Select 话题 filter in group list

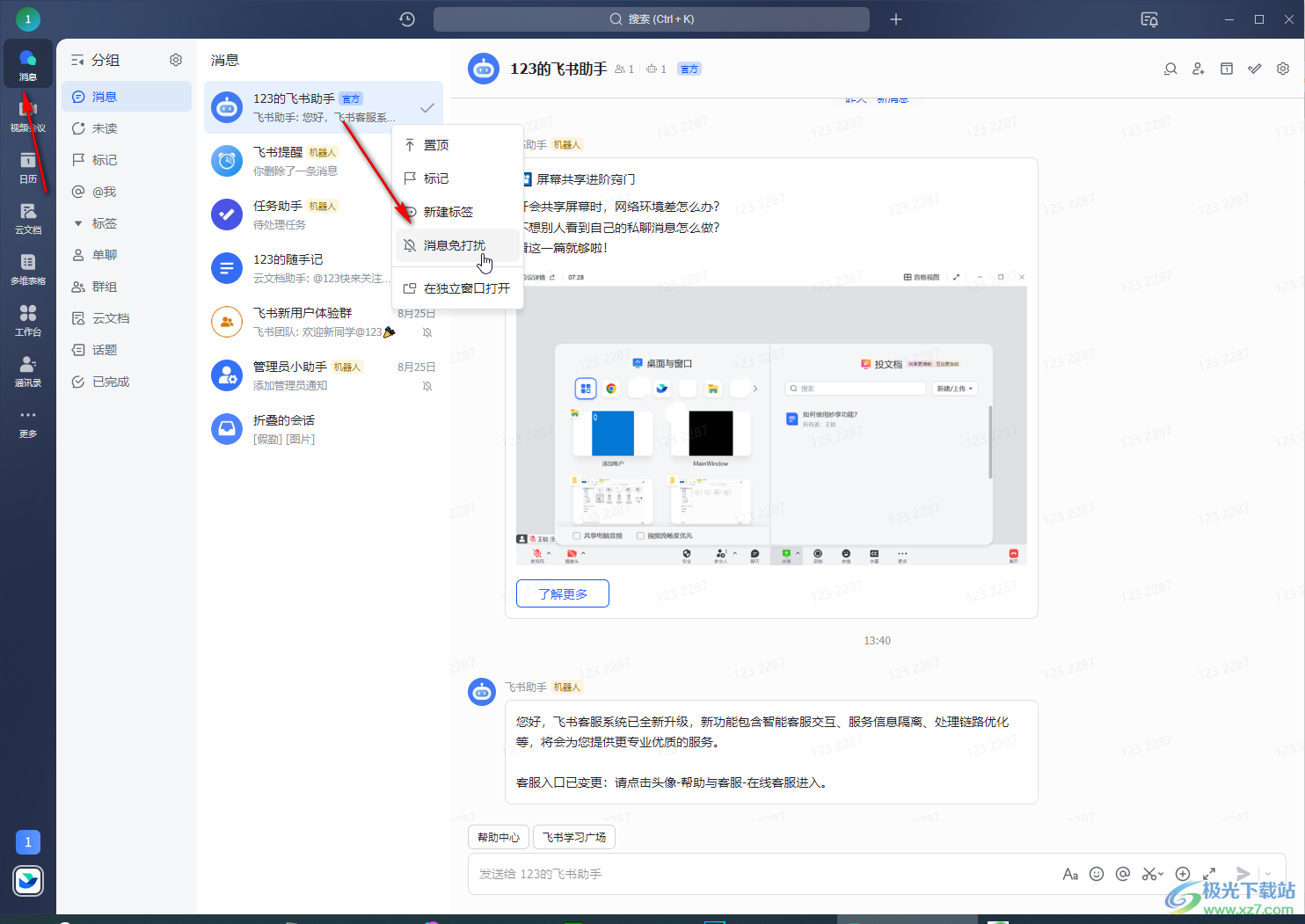click(127, 350)
